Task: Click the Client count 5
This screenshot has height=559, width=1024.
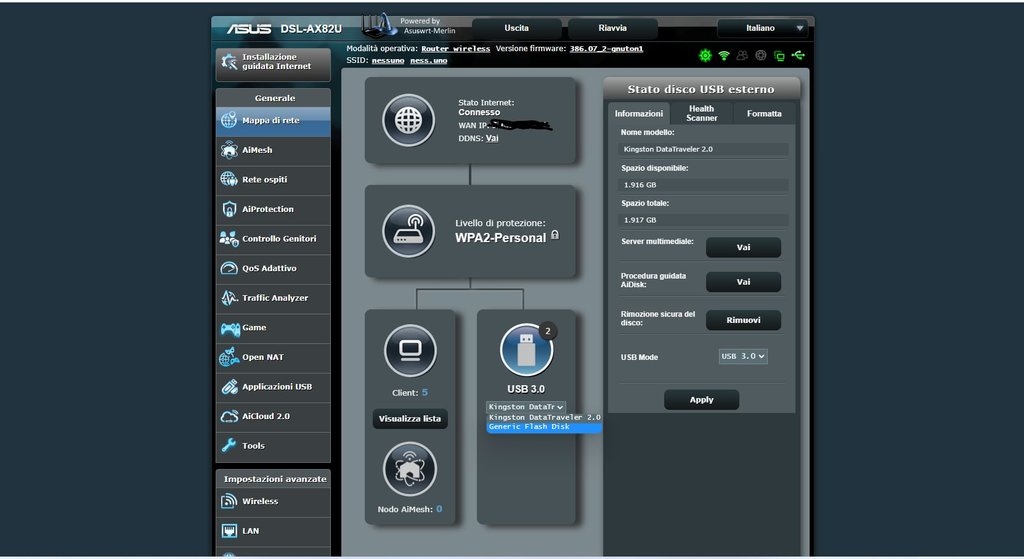Action: pyautogui.click(x=424, y=392)
